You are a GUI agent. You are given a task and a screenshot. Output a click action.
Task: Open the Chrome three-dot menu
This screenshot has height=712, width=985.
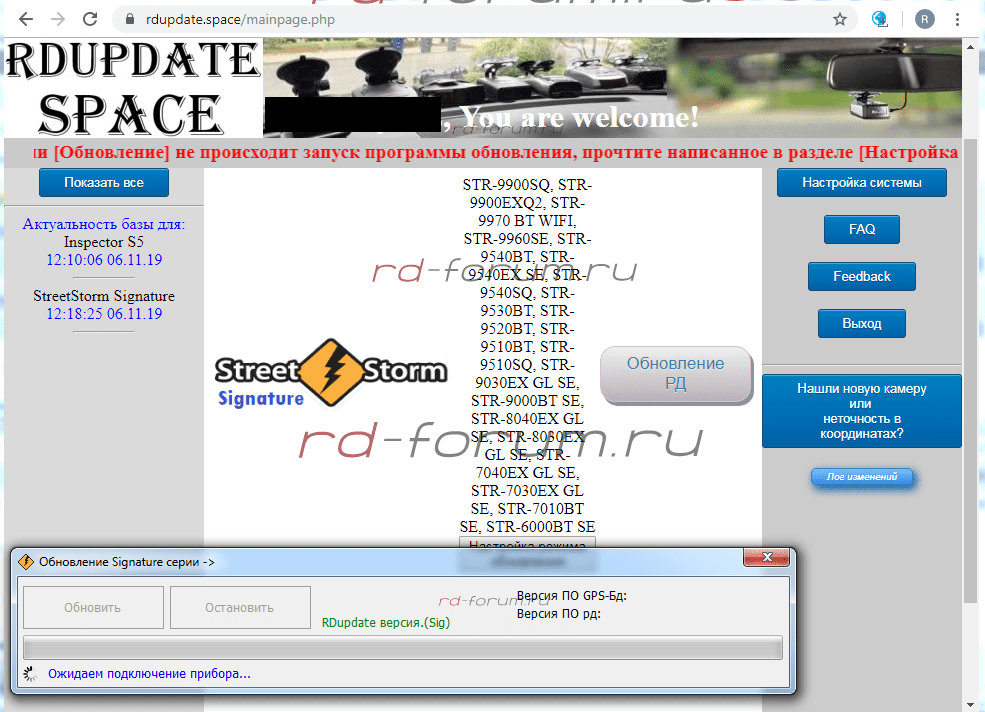tap(957, 19)
